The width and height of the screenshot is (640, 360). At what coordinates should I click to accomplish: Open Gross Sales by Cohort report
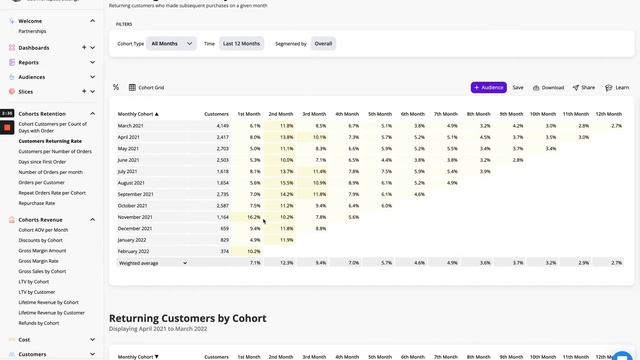pyautogui.click(x=42, y=271)
